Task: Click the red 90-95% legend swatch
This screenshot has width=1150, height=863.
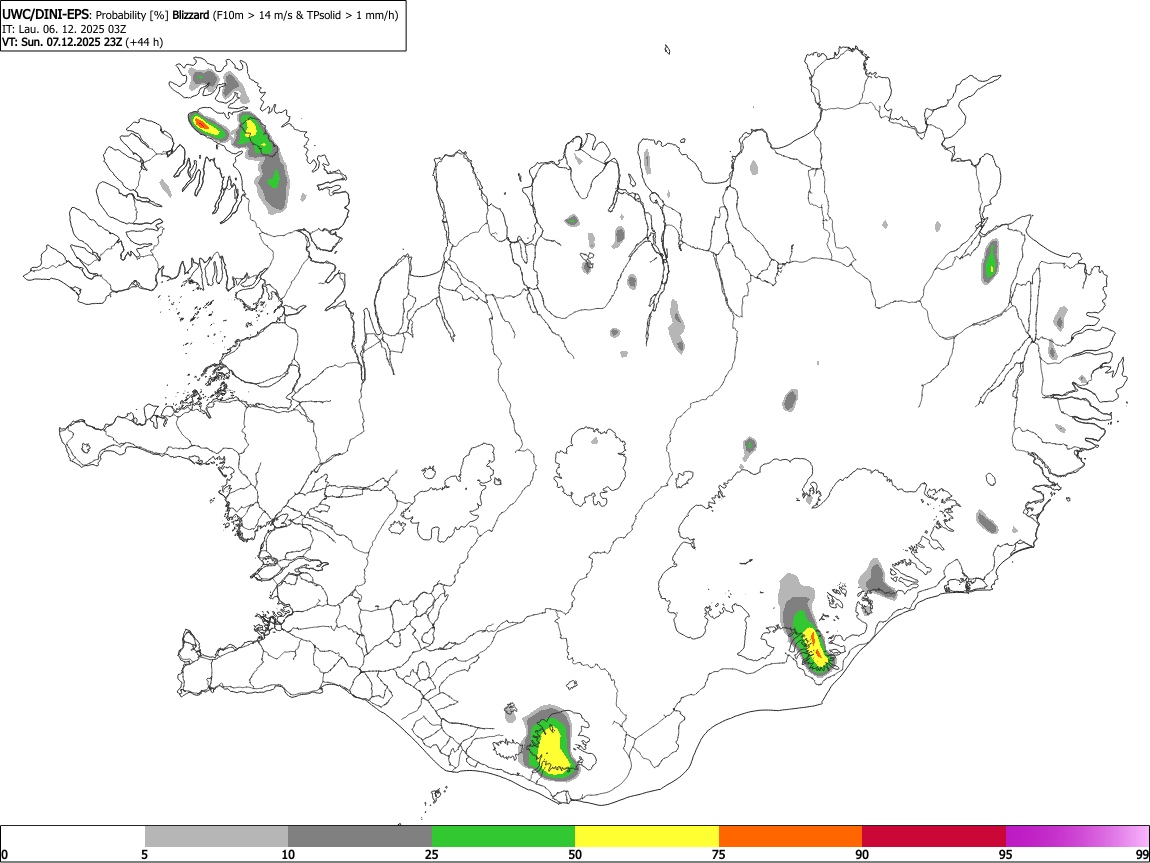Action: pyautogui.click(x=934, y=837)
